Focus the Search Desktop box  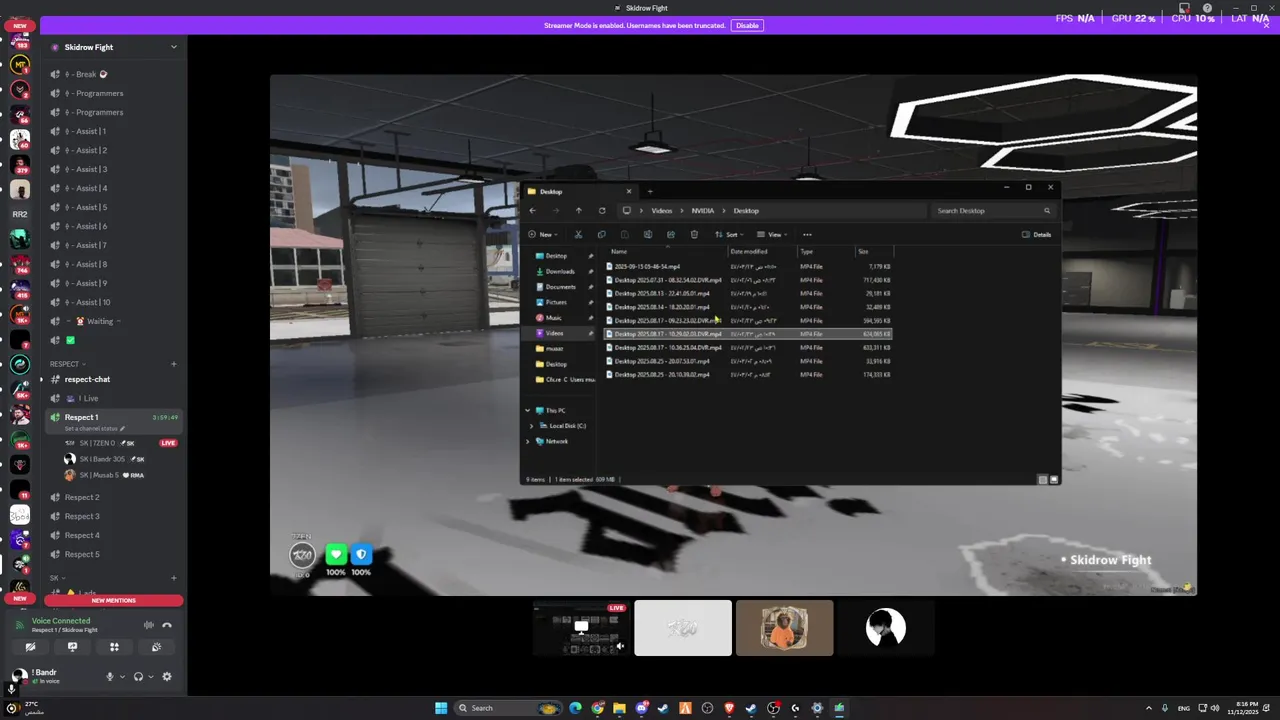tap(994, 210)
